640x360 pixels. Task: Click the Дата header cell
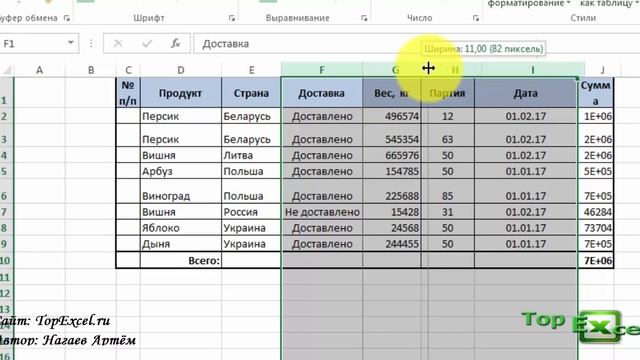(x=526, y=93)
